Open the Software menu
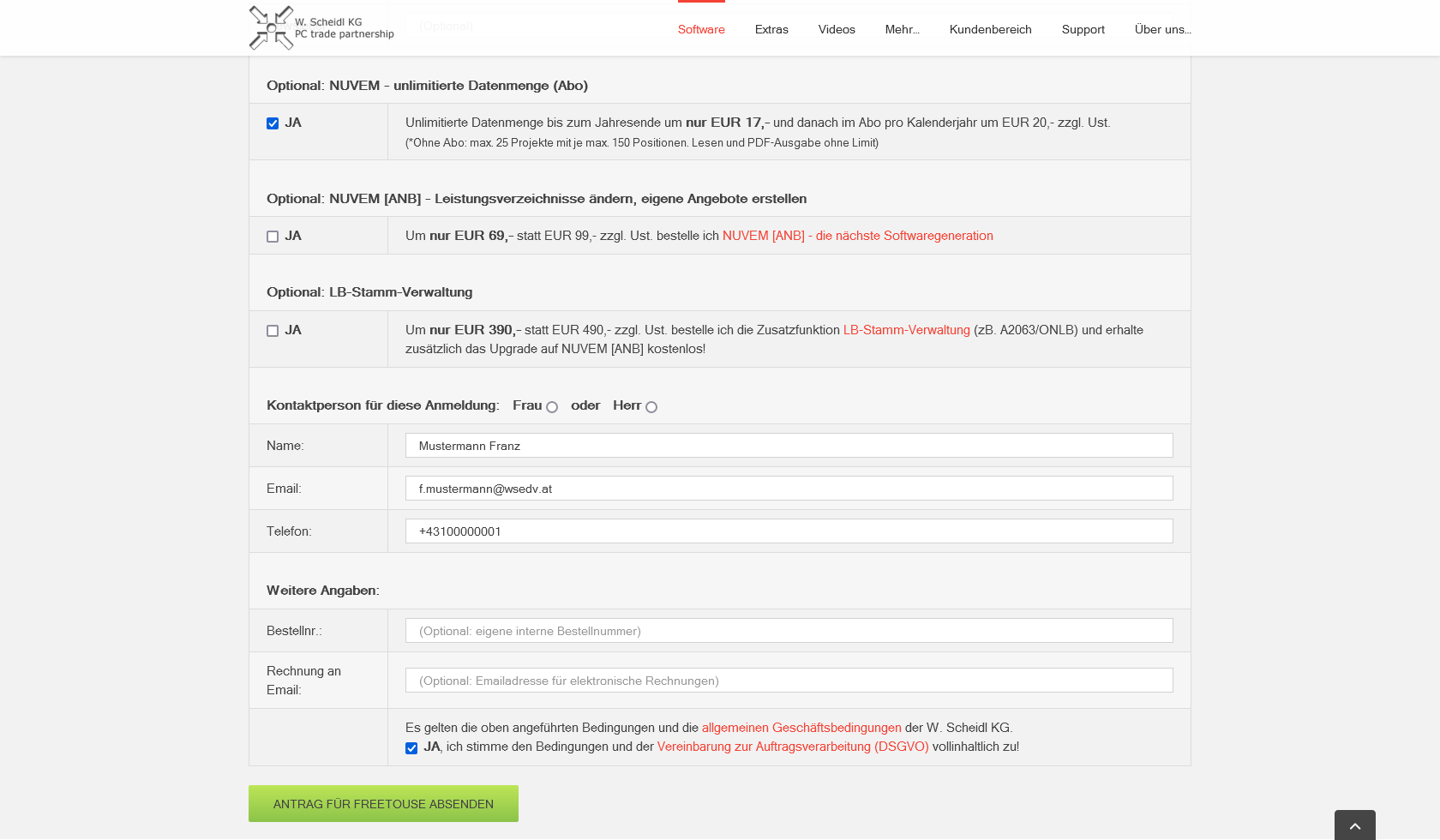This screenshot has height=840, width=1440. (701, 29)
